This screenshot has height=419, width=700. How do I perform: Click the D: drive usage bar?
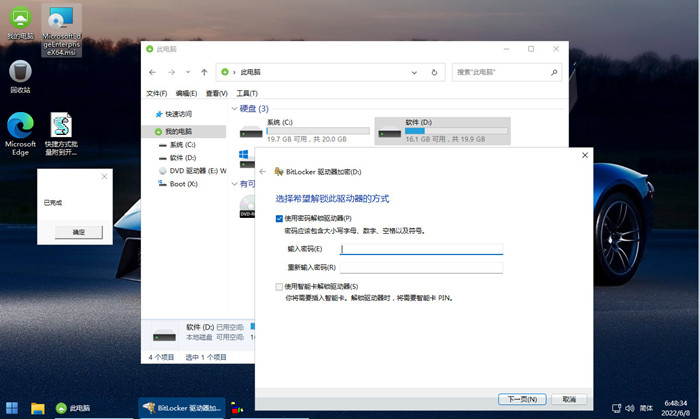click(456, 131)
